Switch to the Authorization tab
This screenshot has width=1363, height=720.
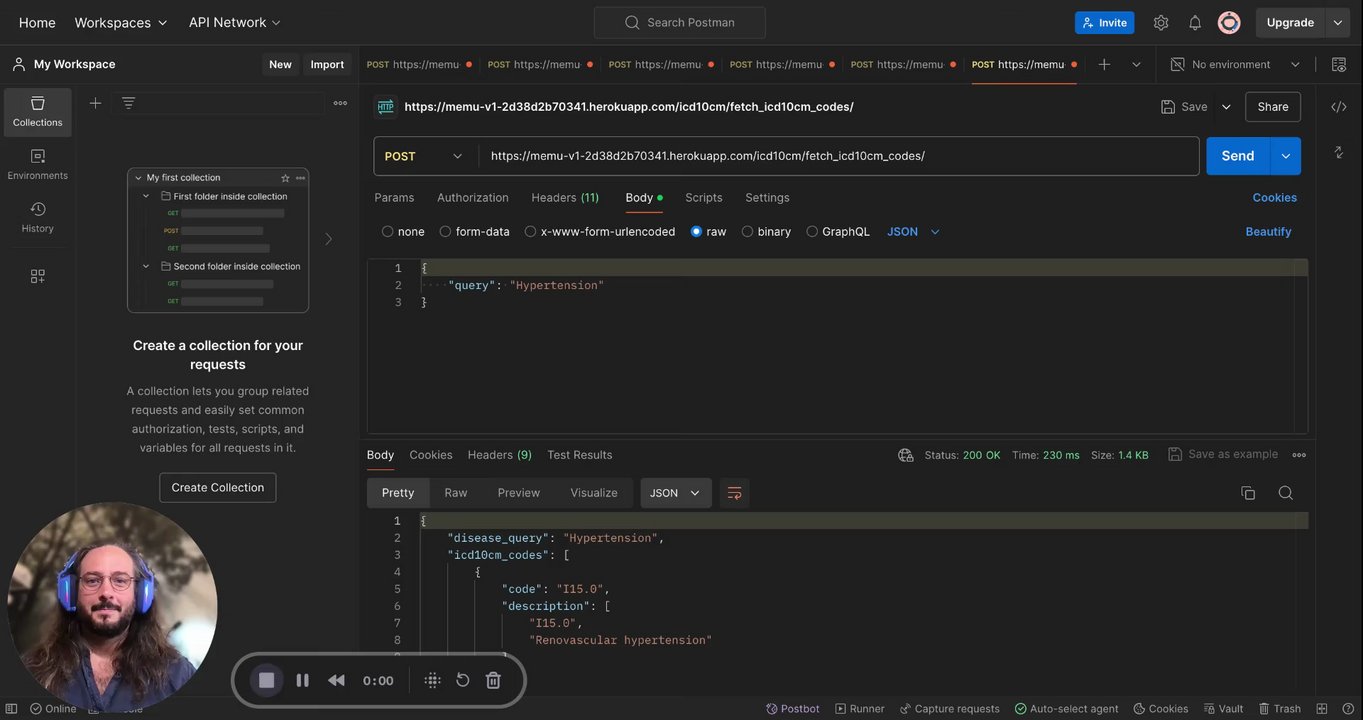(x=472, y=198)
